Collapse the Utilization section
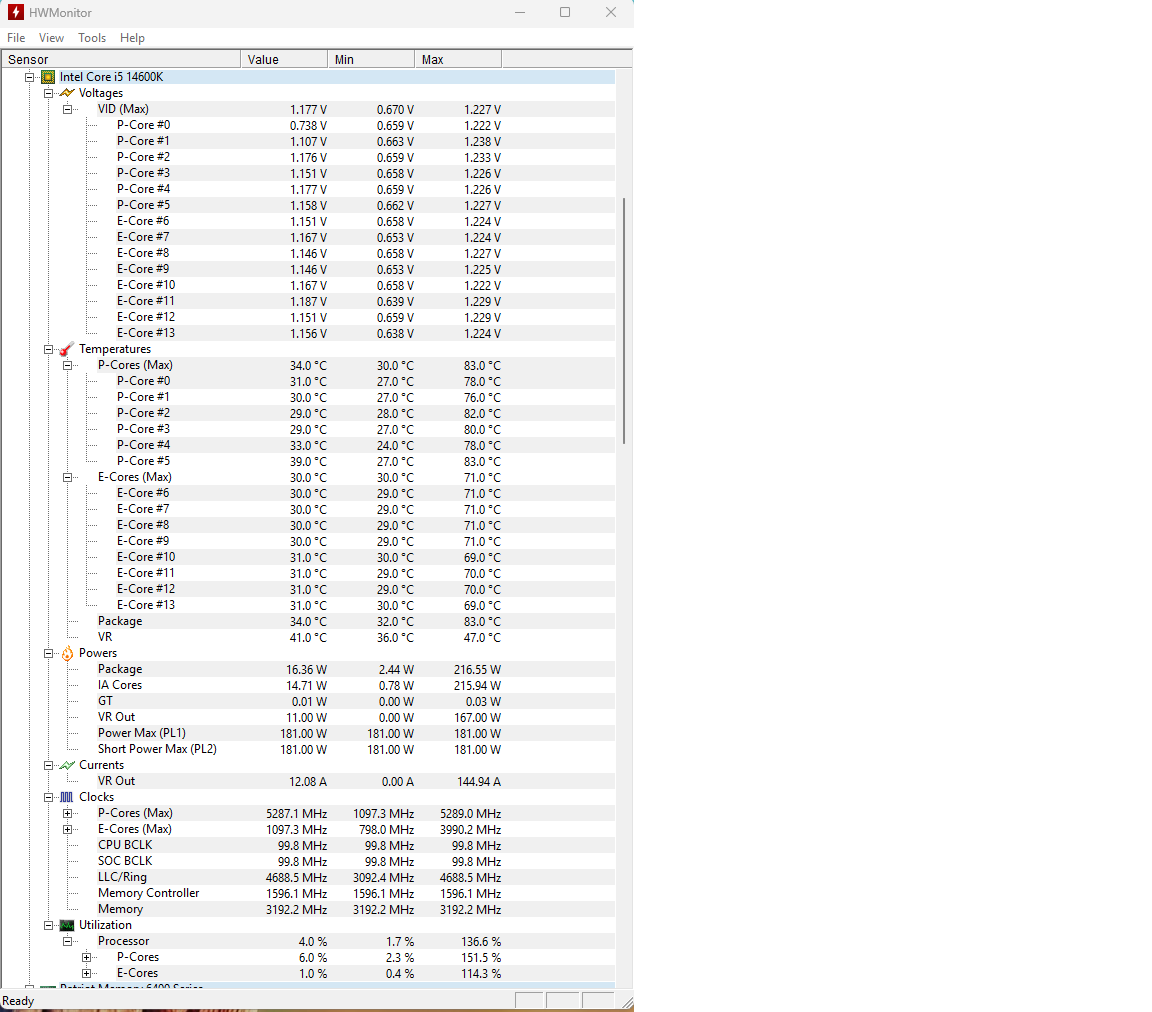This screenshot has height=1012, width=1152. click(x=48, y=925)
